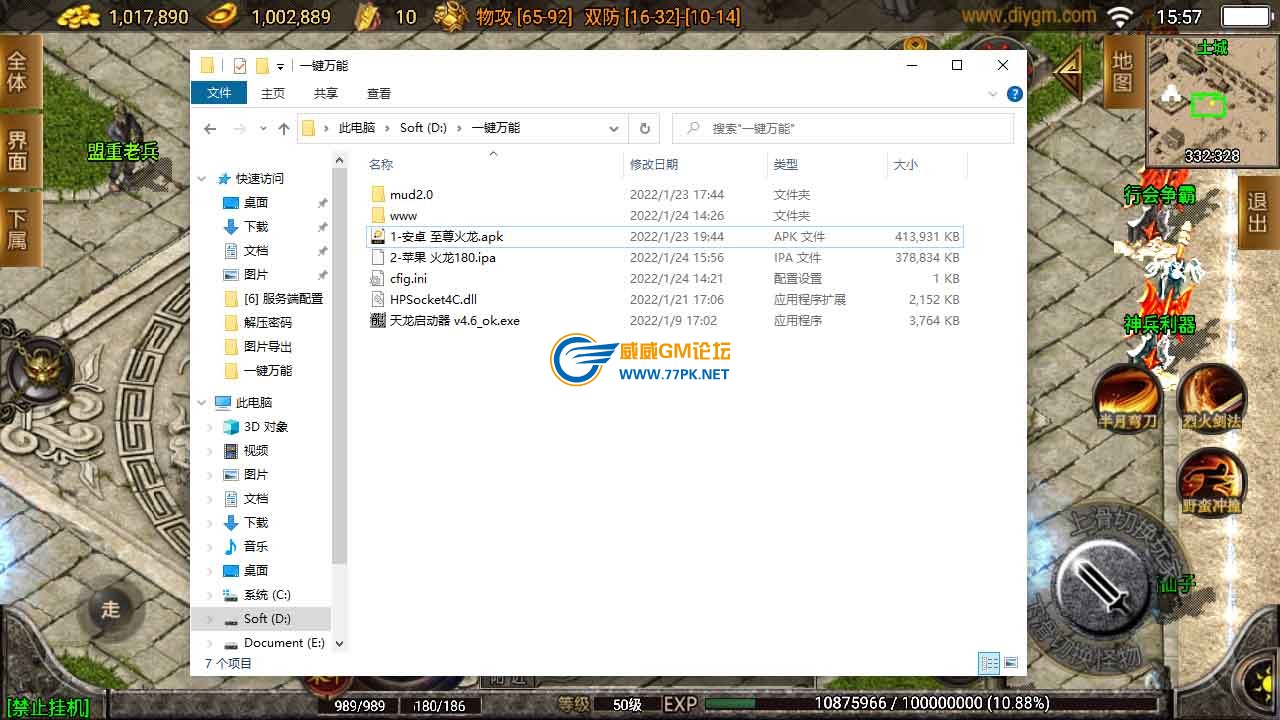1280x720 pixels.
Task: Open 音乐 under 此电脑
Action: coord(256,546)
